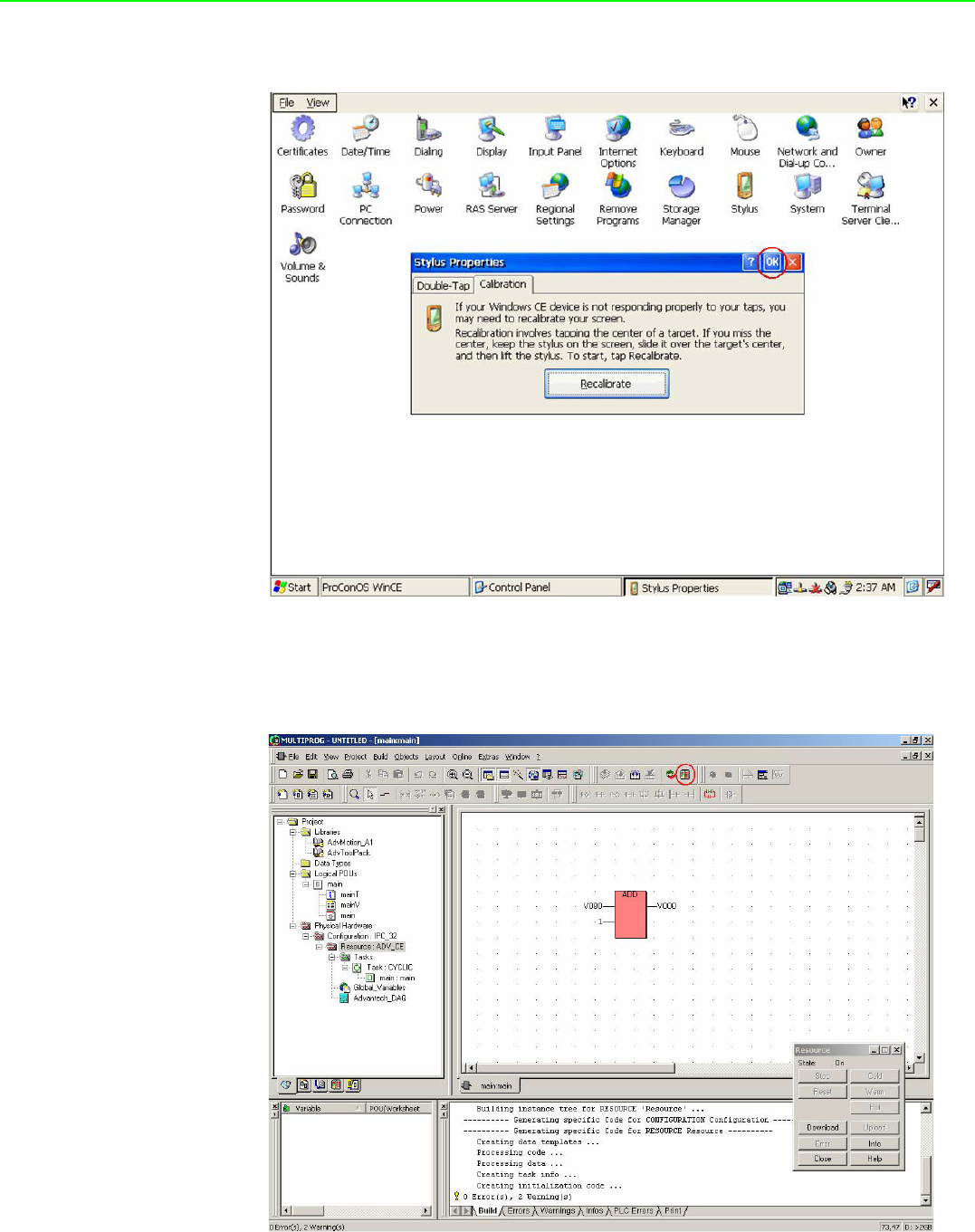Viewport: 975px width, 1232px height.
Task: Click MULTIPROG Print toolbar icon
Action: click(348, 775)
